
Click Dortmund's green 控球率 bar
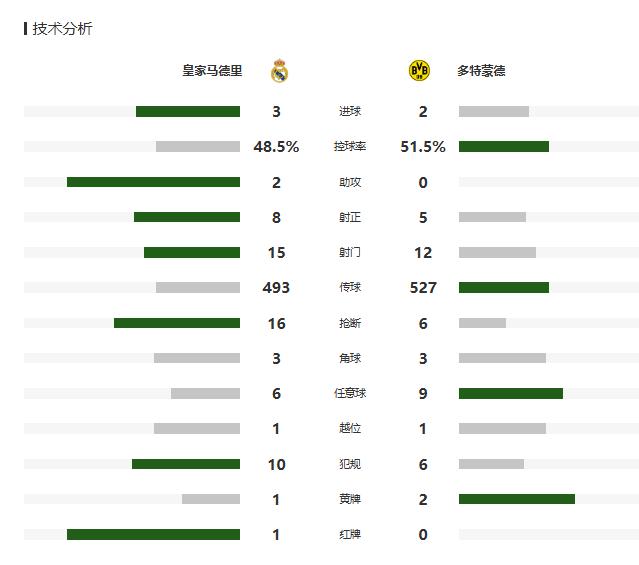pyautogui.click(x=504, y=147)
